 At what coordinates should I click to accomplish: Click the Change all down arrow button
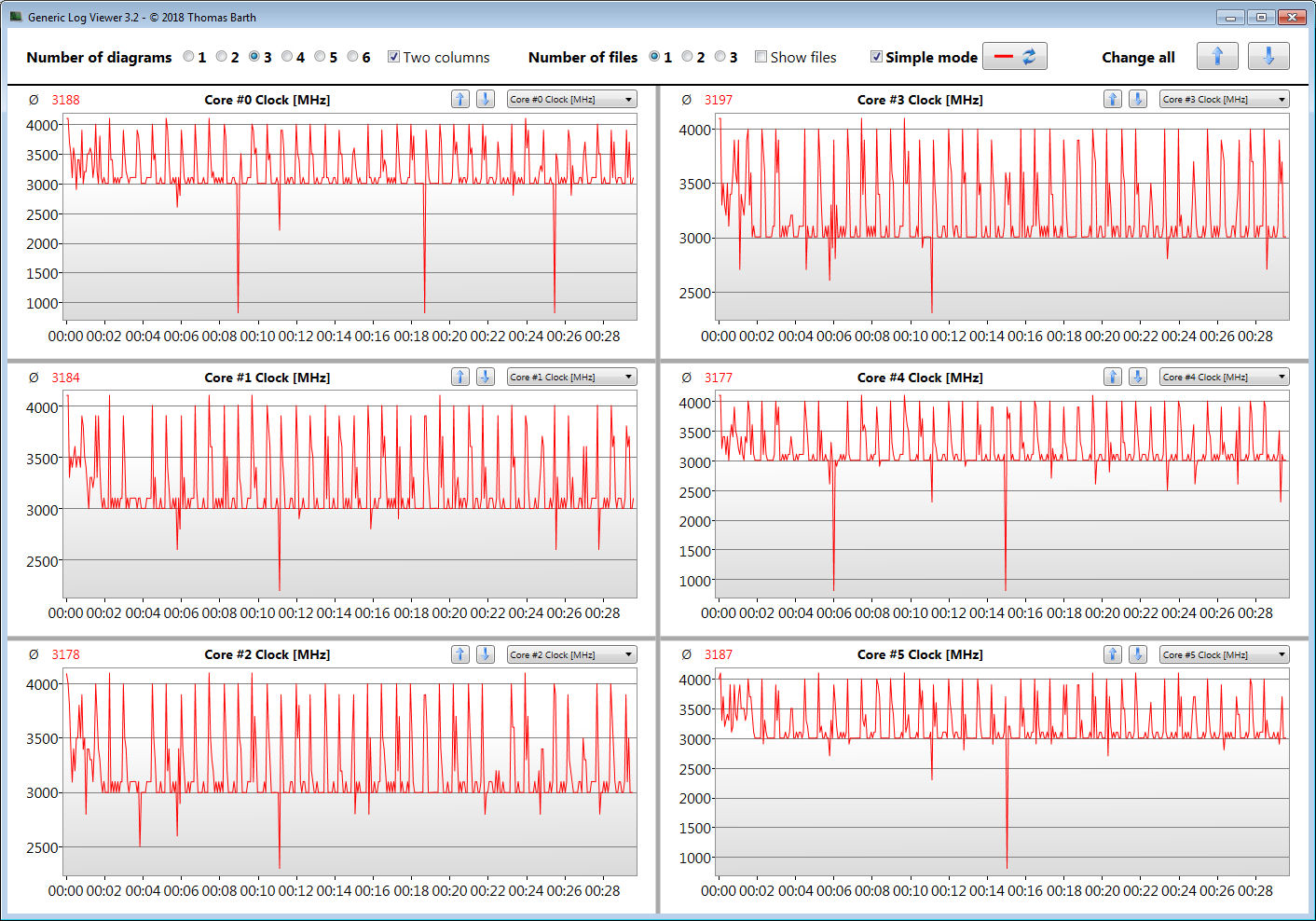1268,56
